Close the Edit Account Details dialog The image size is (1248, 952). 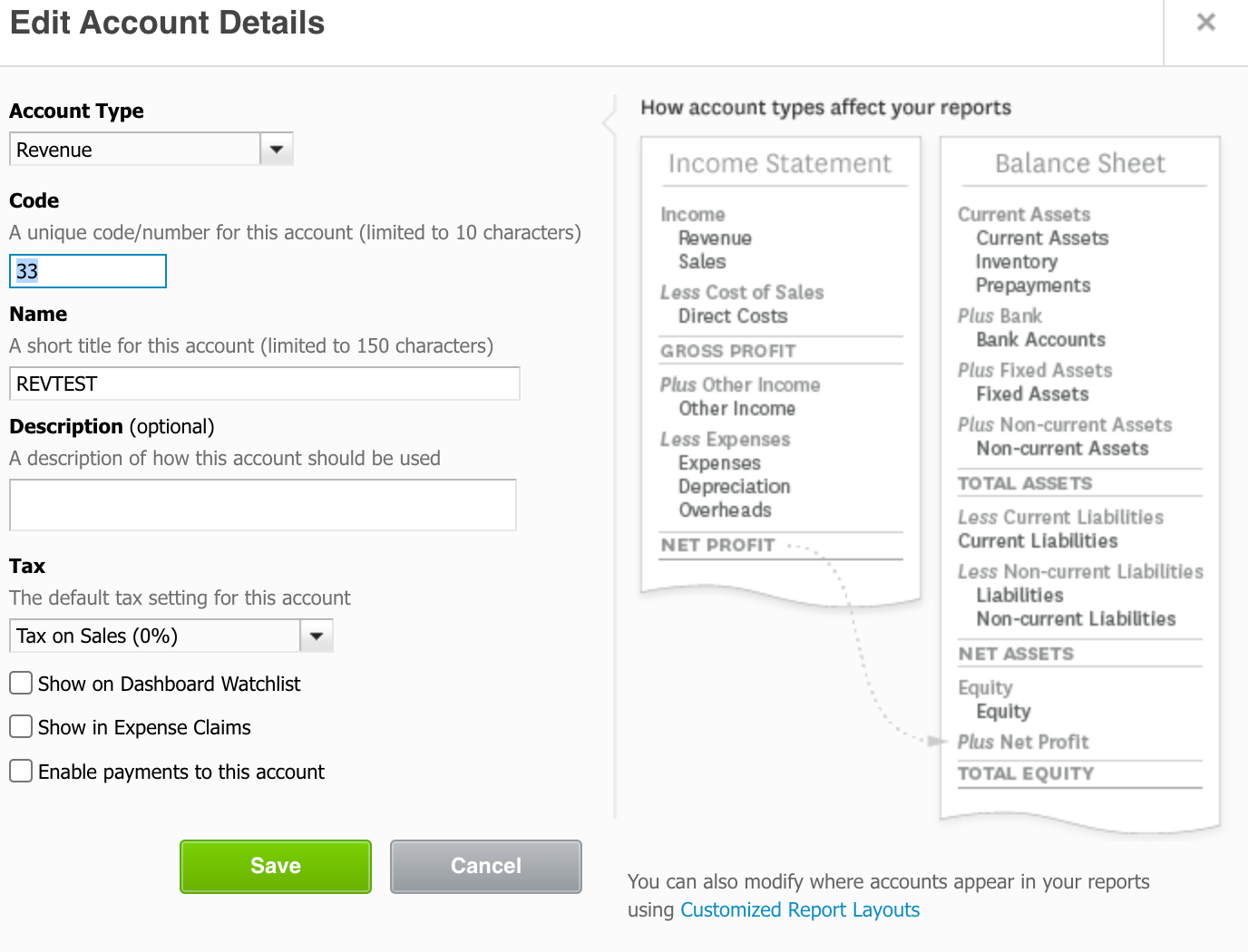[1205, 23]
